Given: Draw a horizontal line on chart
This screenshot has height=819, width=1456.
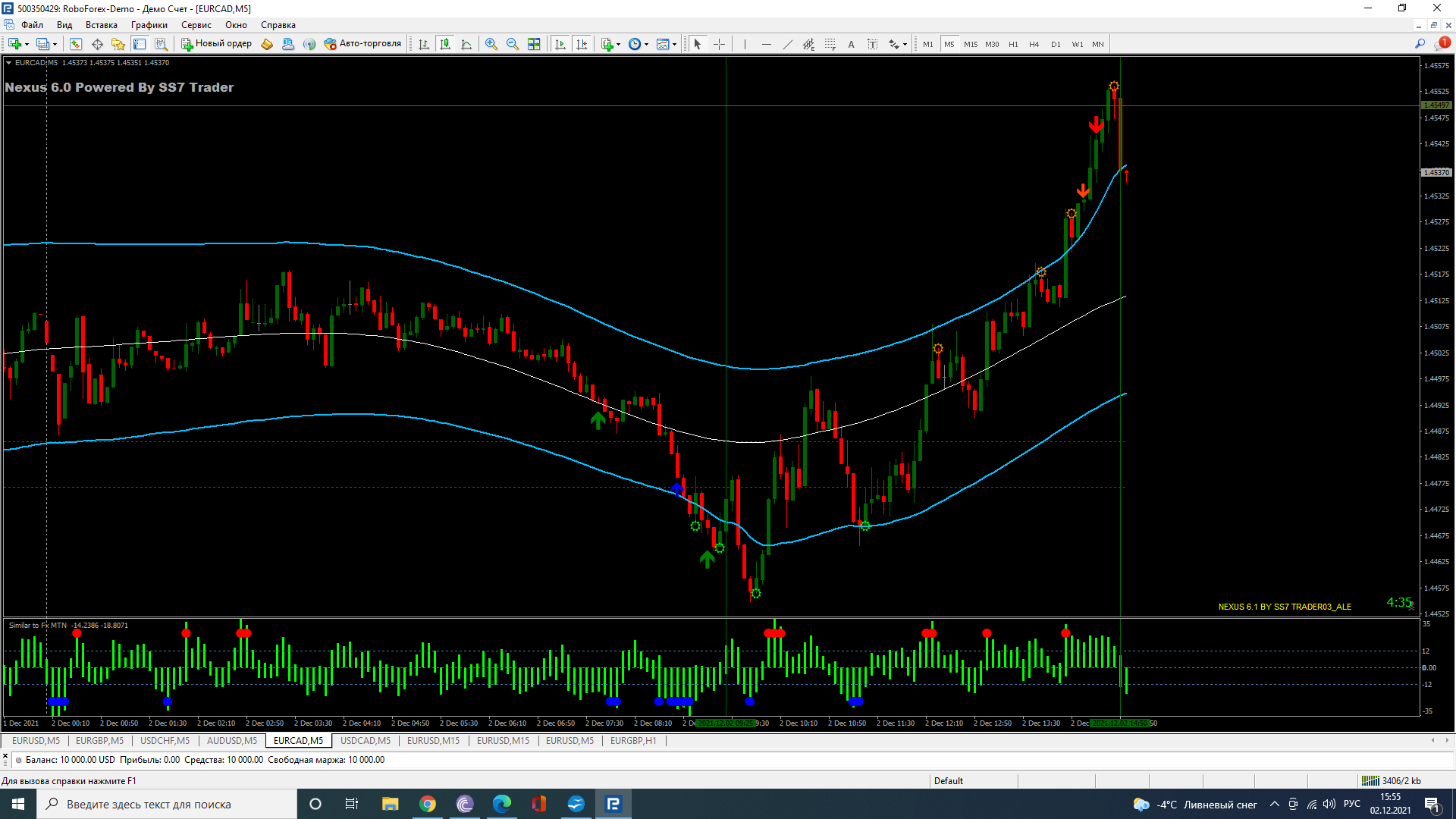Looking at the screenshot, I should pos(767,44).
